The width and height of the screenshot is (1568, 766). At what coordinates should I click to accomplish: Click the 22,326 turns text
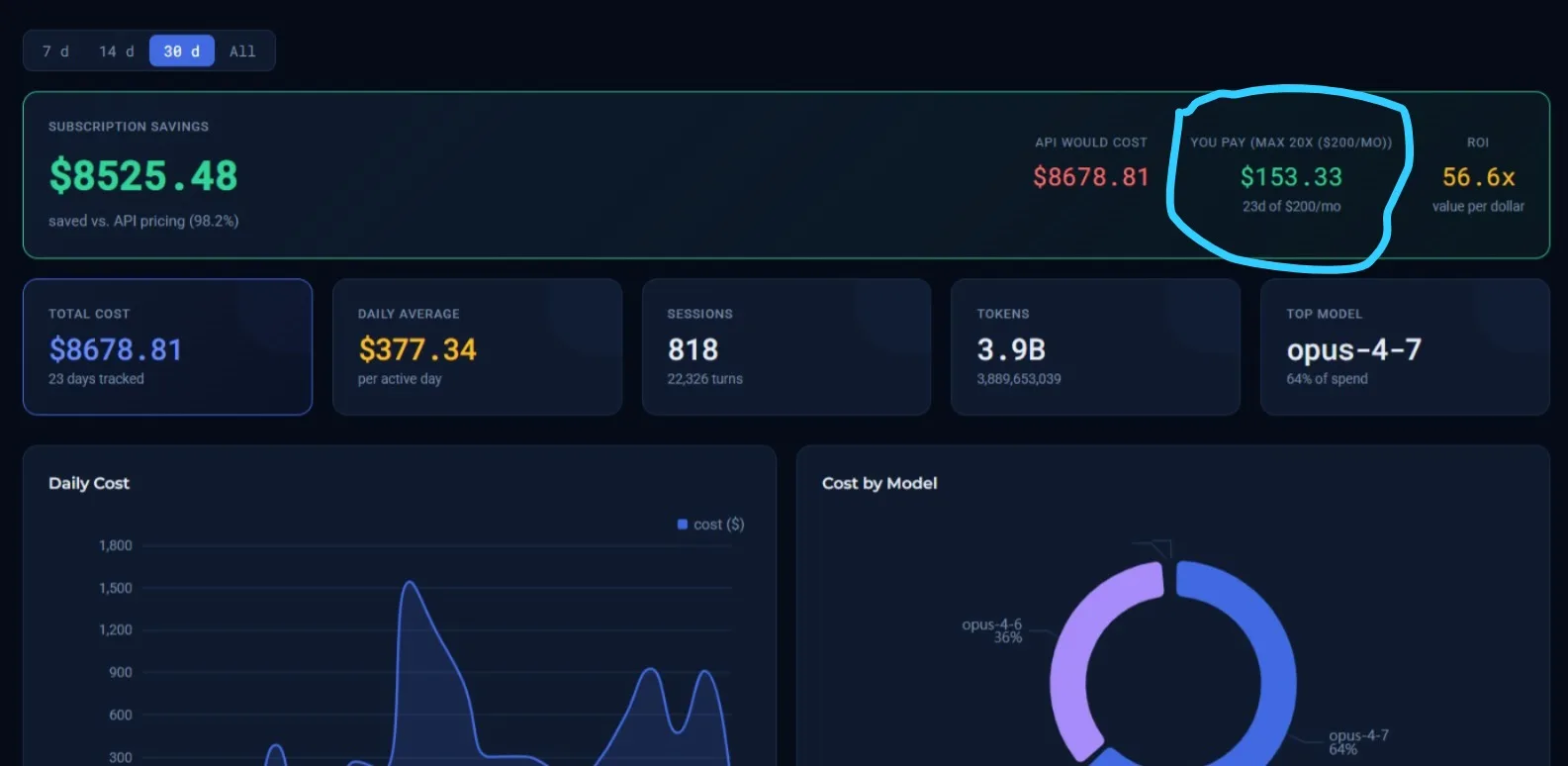coord(704,379)
